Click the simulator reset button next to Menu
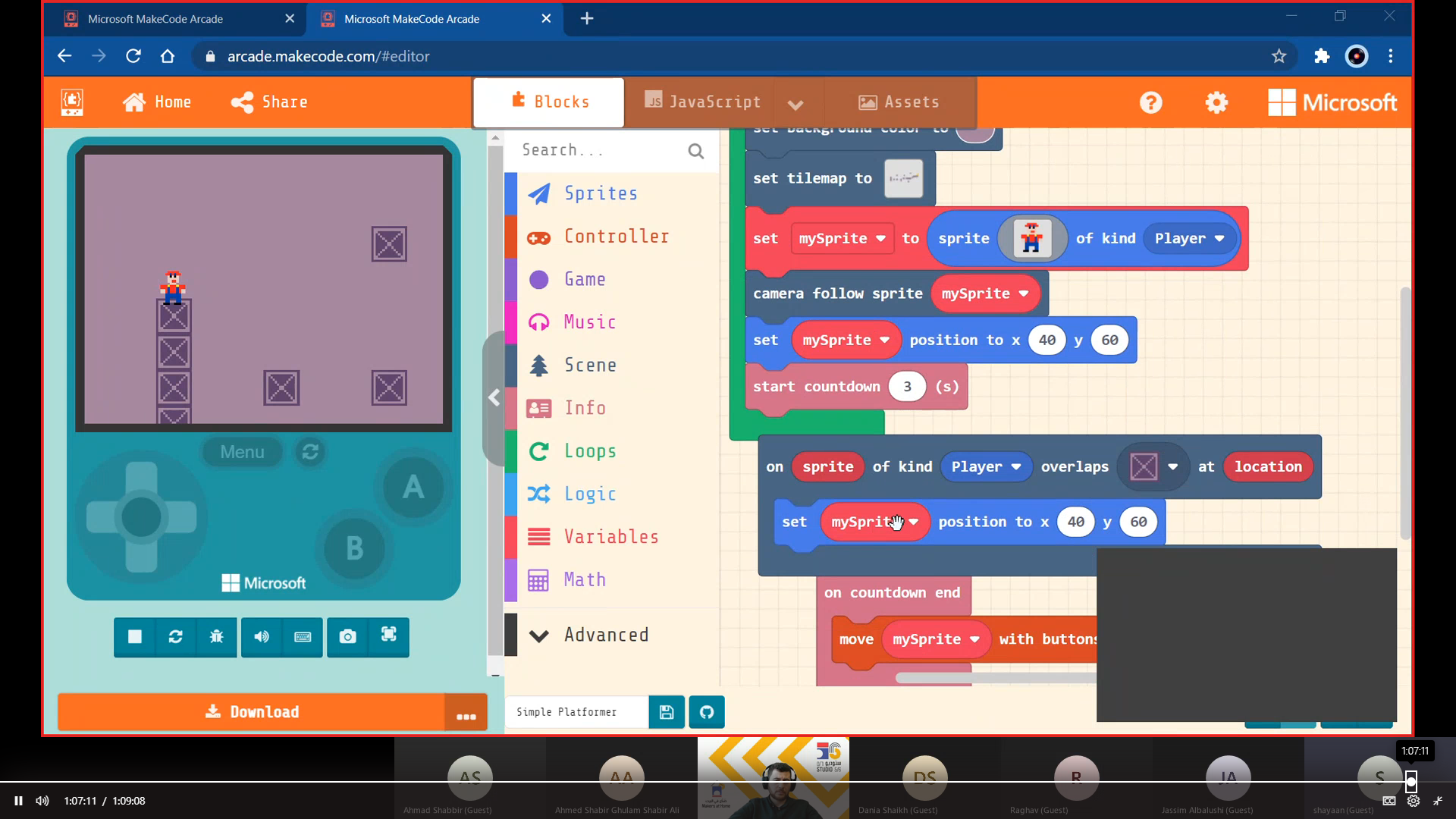The width and height of the screenshot is (1456, 819). coord(310,452)
